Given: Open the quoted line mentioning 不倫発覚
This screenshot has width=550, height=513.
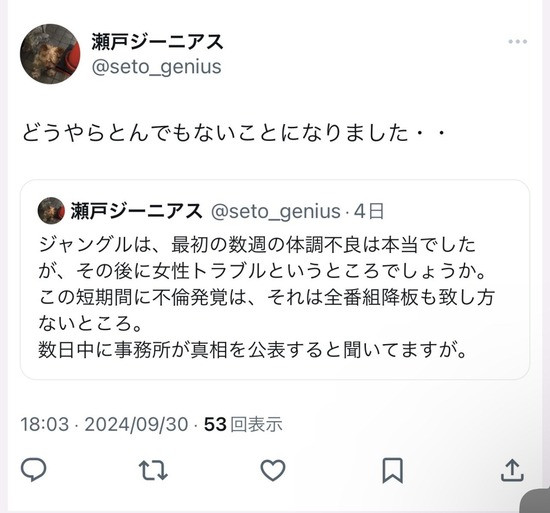Looking at the screenshot, I should point(267,297).
